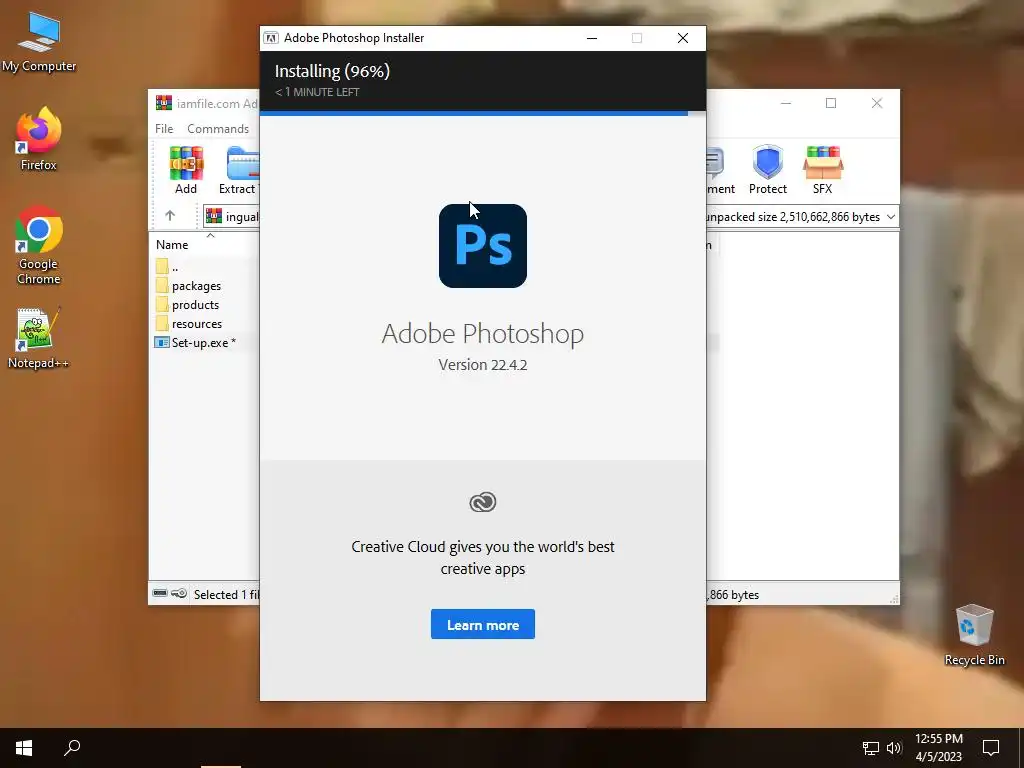The width and height of the screenshot is (1024, 768).
Task: Open the Recycle Bin
Action: [x=974, y=635]
